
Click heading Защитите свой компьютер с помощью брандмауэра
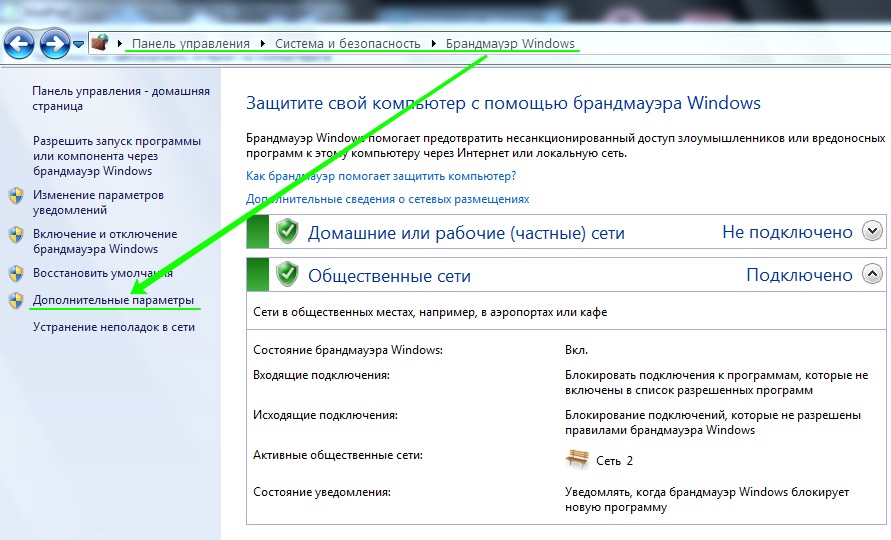tap(503, 103)
